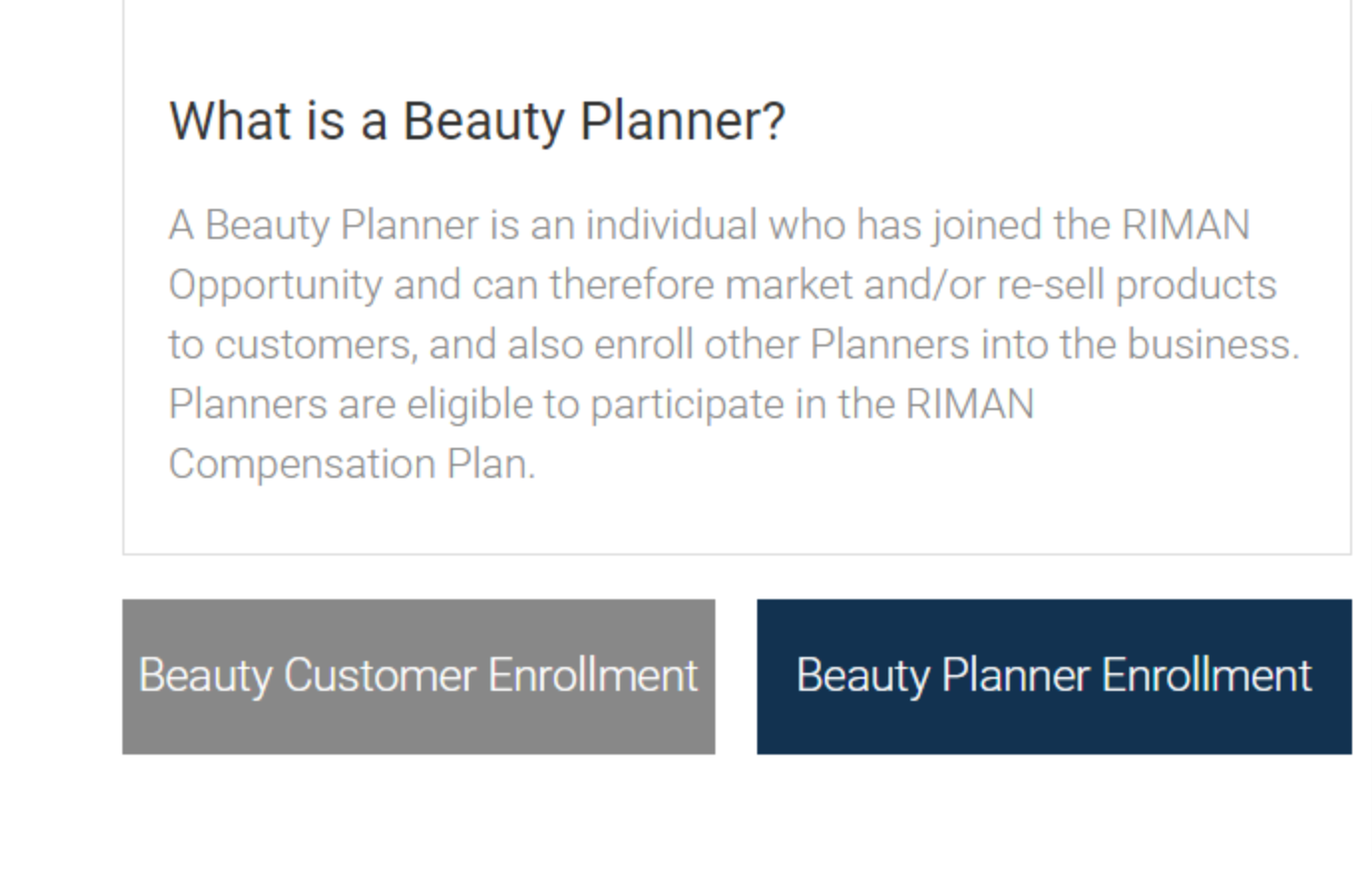Screen dimensions: 1372x869
Task: Click the word 'Opportunity' in the description
Action: coord(275,286)
